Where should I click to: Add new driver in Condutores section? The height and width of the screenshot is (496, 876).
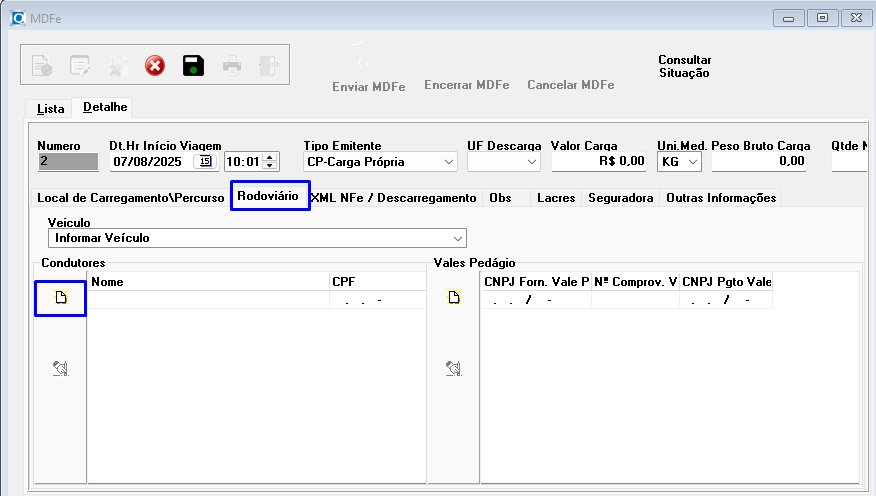[x=60, y=298]
